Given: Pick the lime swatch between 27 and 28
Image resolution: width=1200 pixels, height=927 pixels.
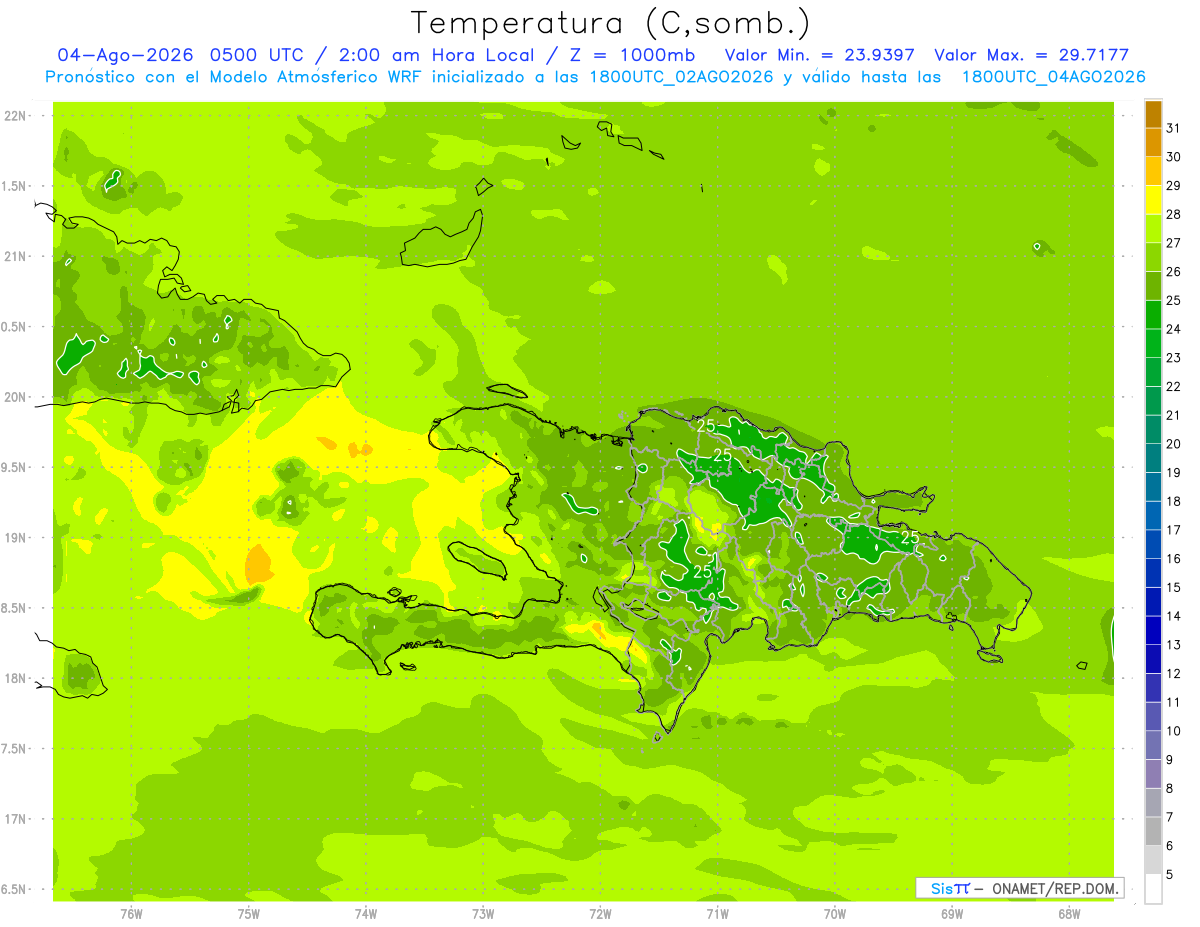Looking at the screenshot, I should point(1153,228).
